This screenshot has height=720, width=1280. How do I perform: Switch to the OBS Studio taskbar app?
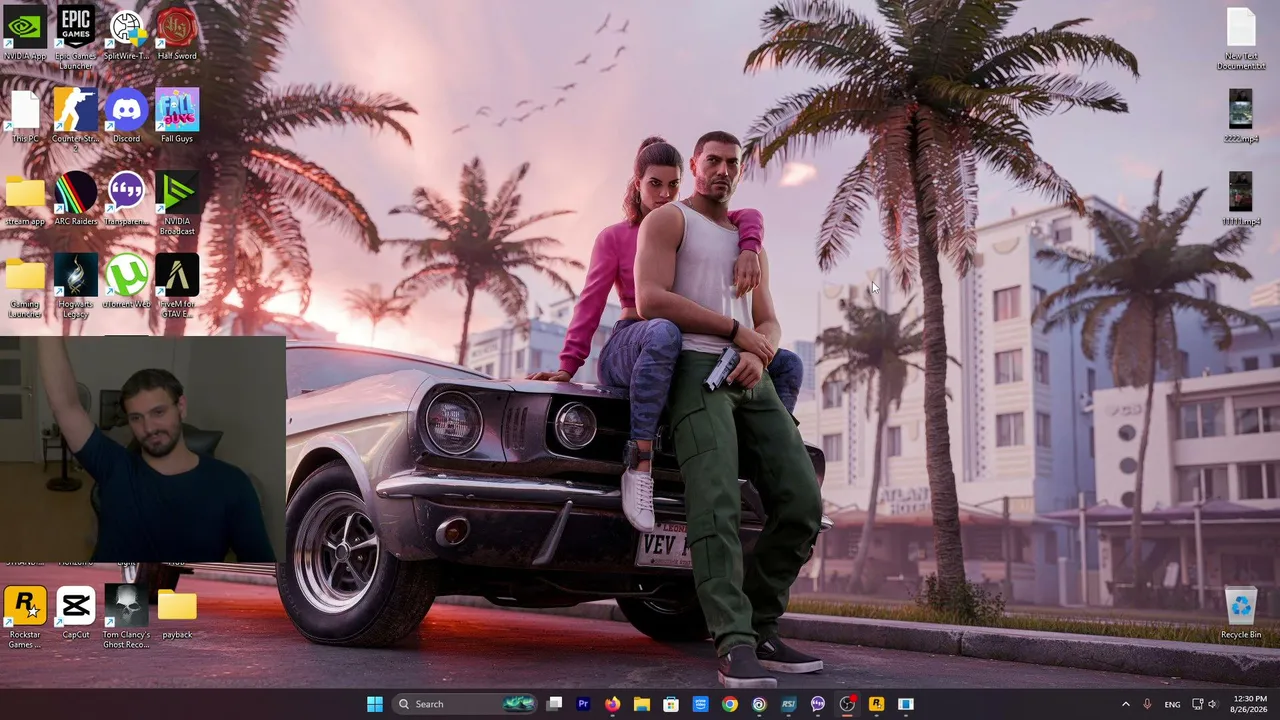tap(847, 704)
